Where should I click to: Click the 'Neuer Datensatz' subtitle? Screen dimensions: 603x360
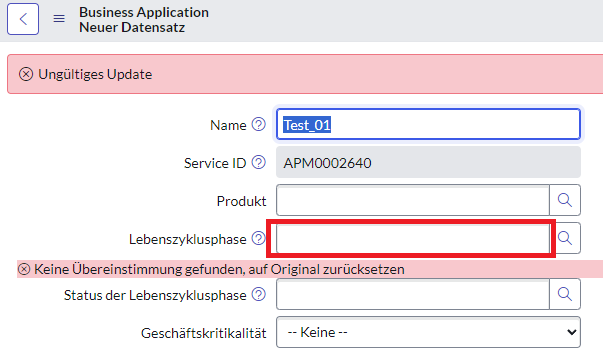[132, 28]
